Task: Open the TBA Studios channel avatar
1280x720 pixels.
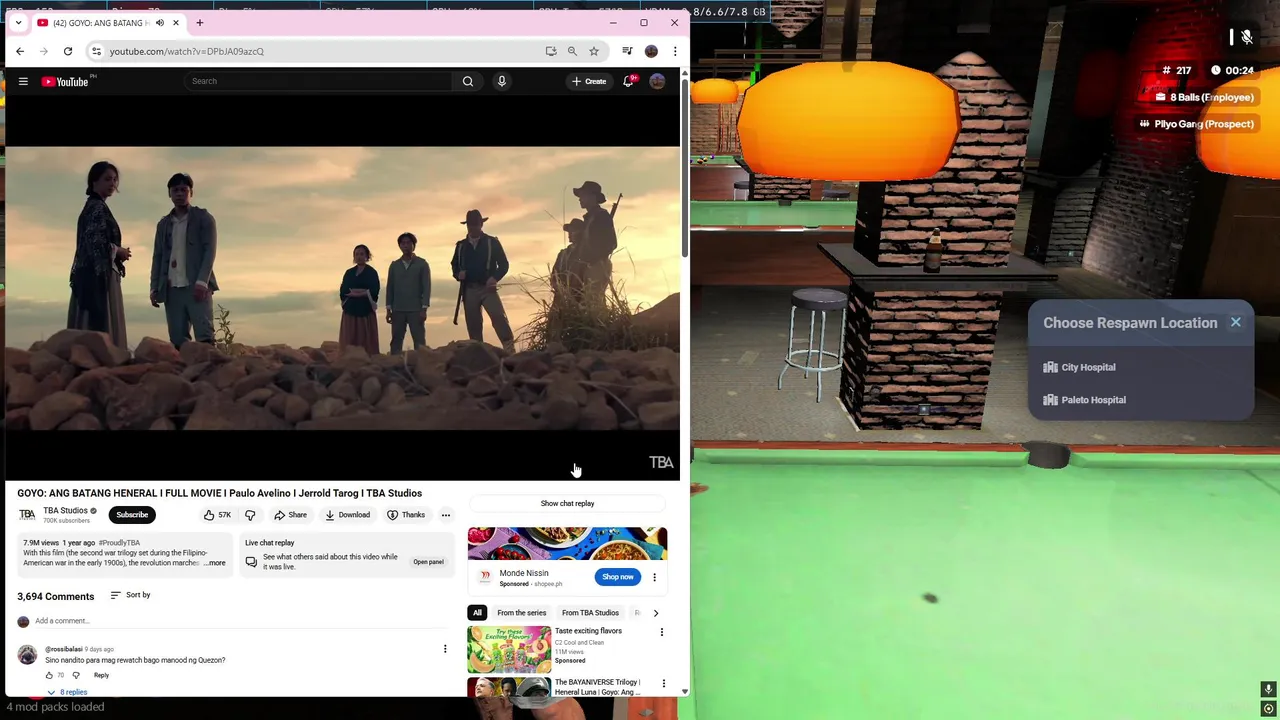Action: [27, 515]
